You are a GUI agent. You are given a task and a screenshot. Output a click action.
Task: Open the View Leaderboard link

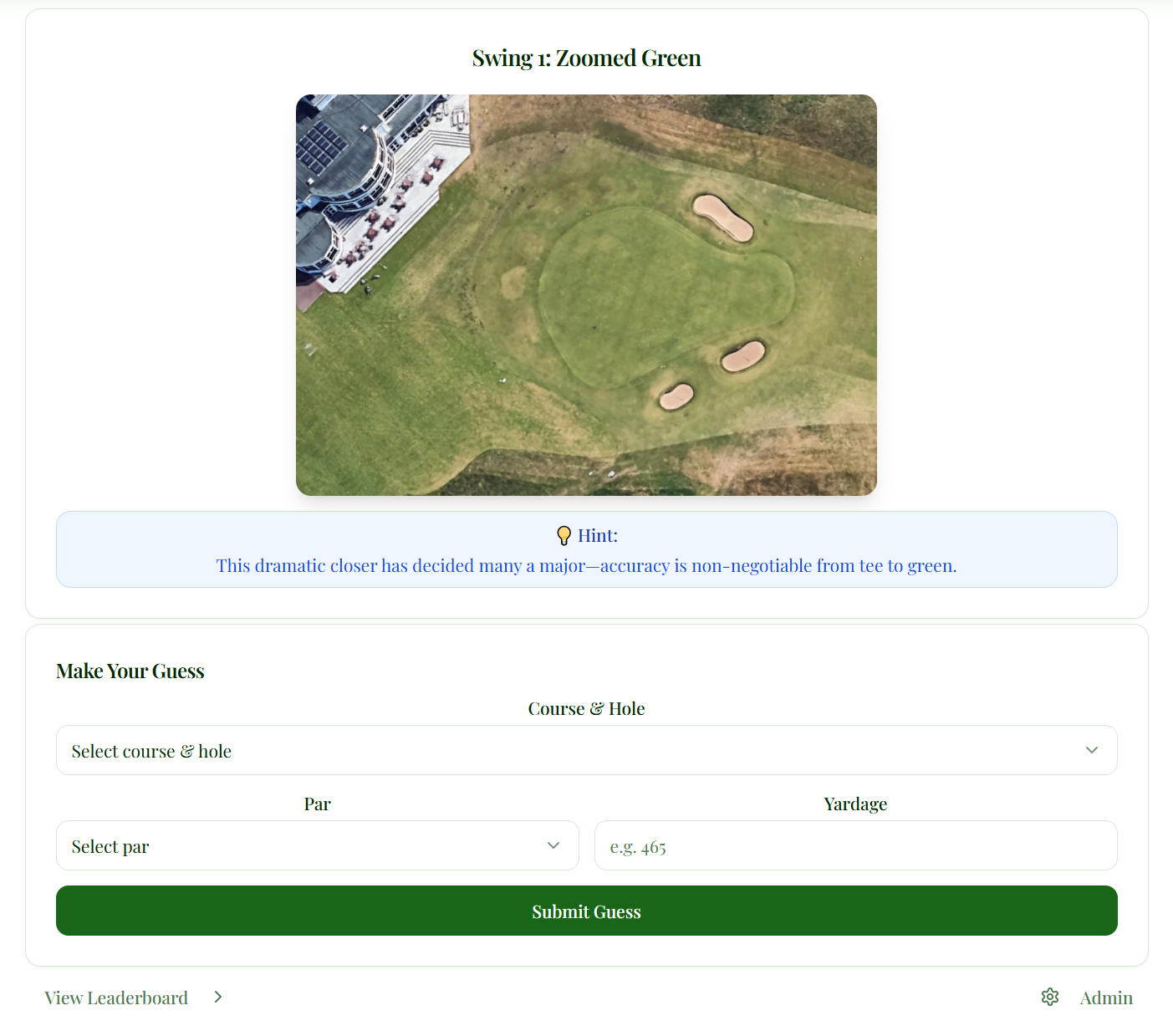tap(116, 998)
